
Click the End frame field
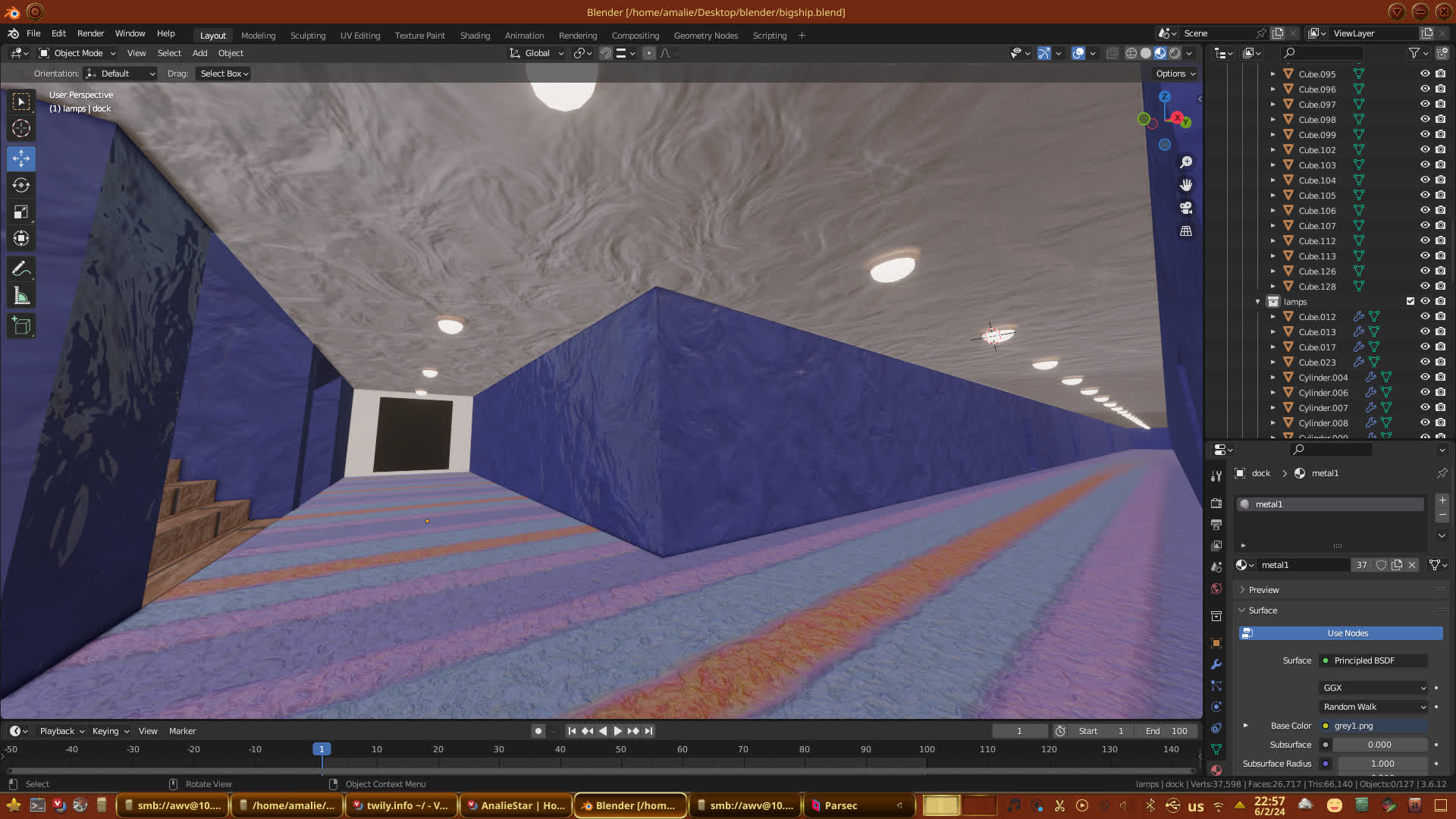pos(1166,731)
